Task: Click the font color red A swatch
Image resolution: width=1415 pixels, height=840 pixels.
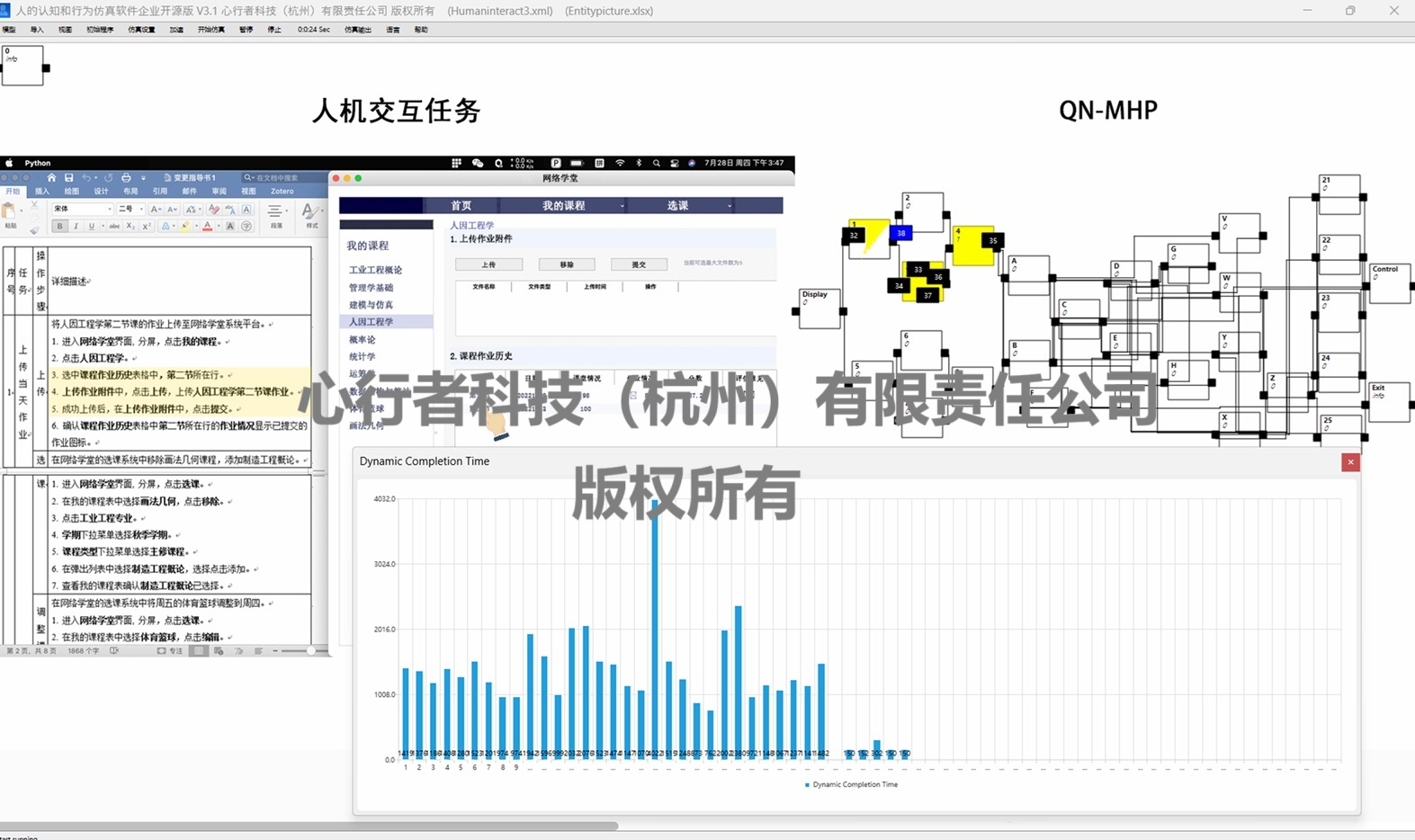Action: tap(207, 227)
